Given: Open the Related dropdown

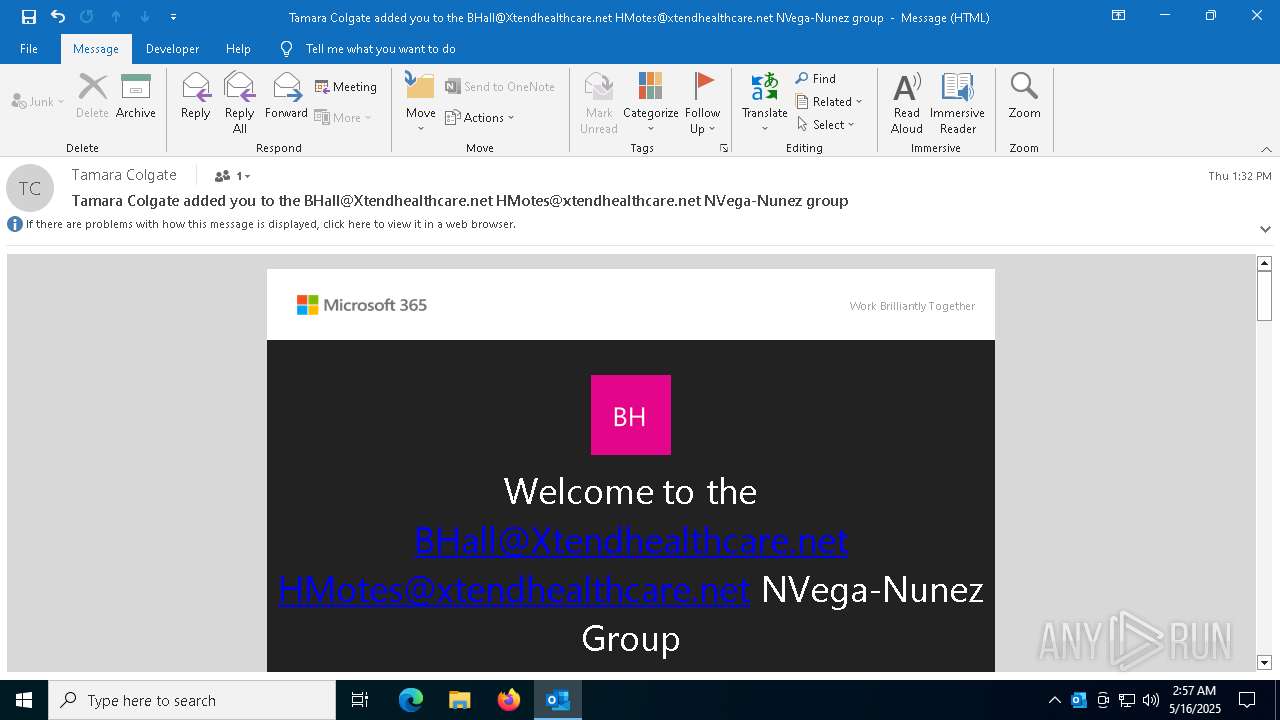Looking at the screenshot, I should [x=830, y=101].
